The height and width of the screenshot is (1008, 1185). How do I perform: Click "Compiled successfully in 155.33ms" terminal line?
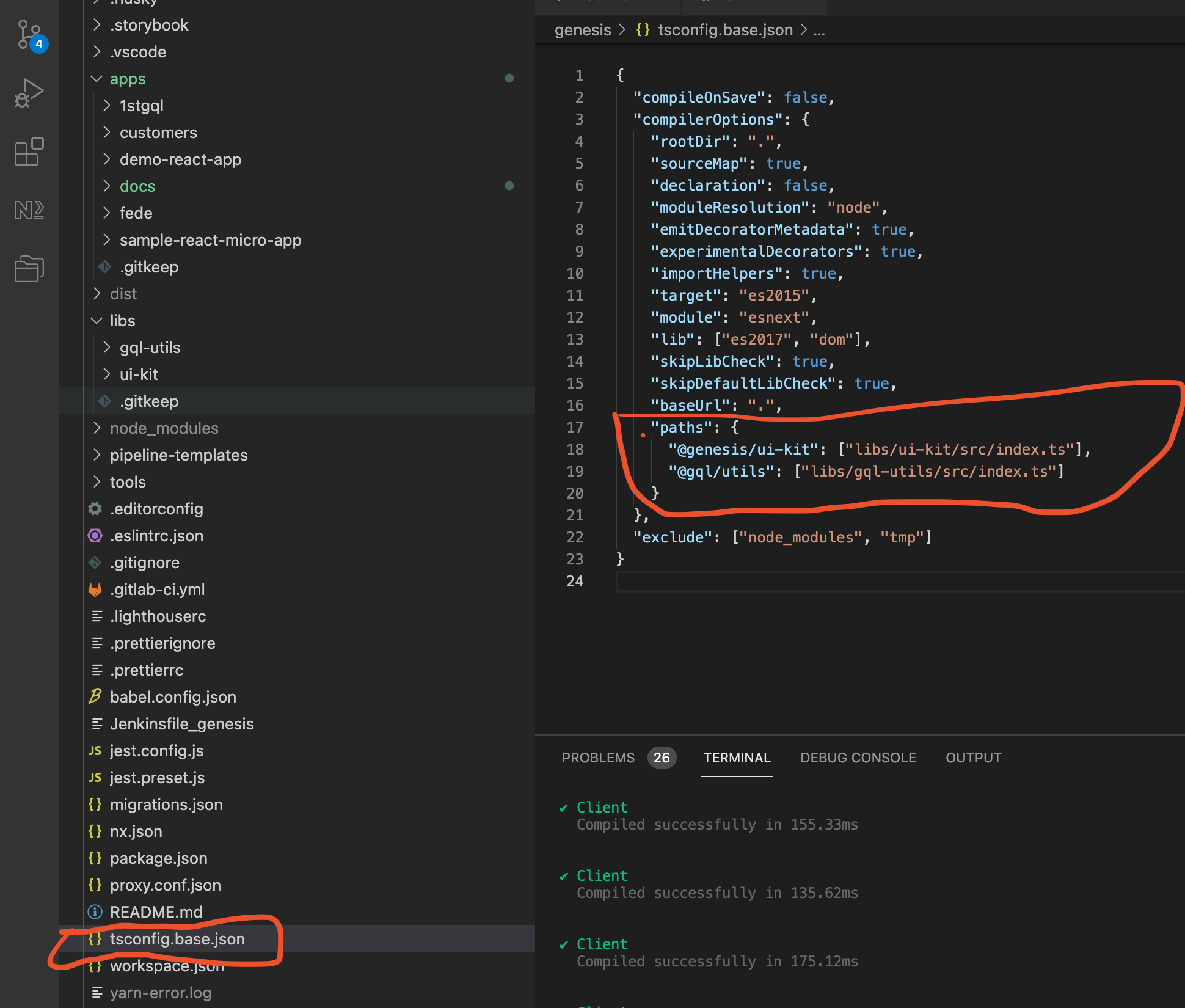(717, 824)
